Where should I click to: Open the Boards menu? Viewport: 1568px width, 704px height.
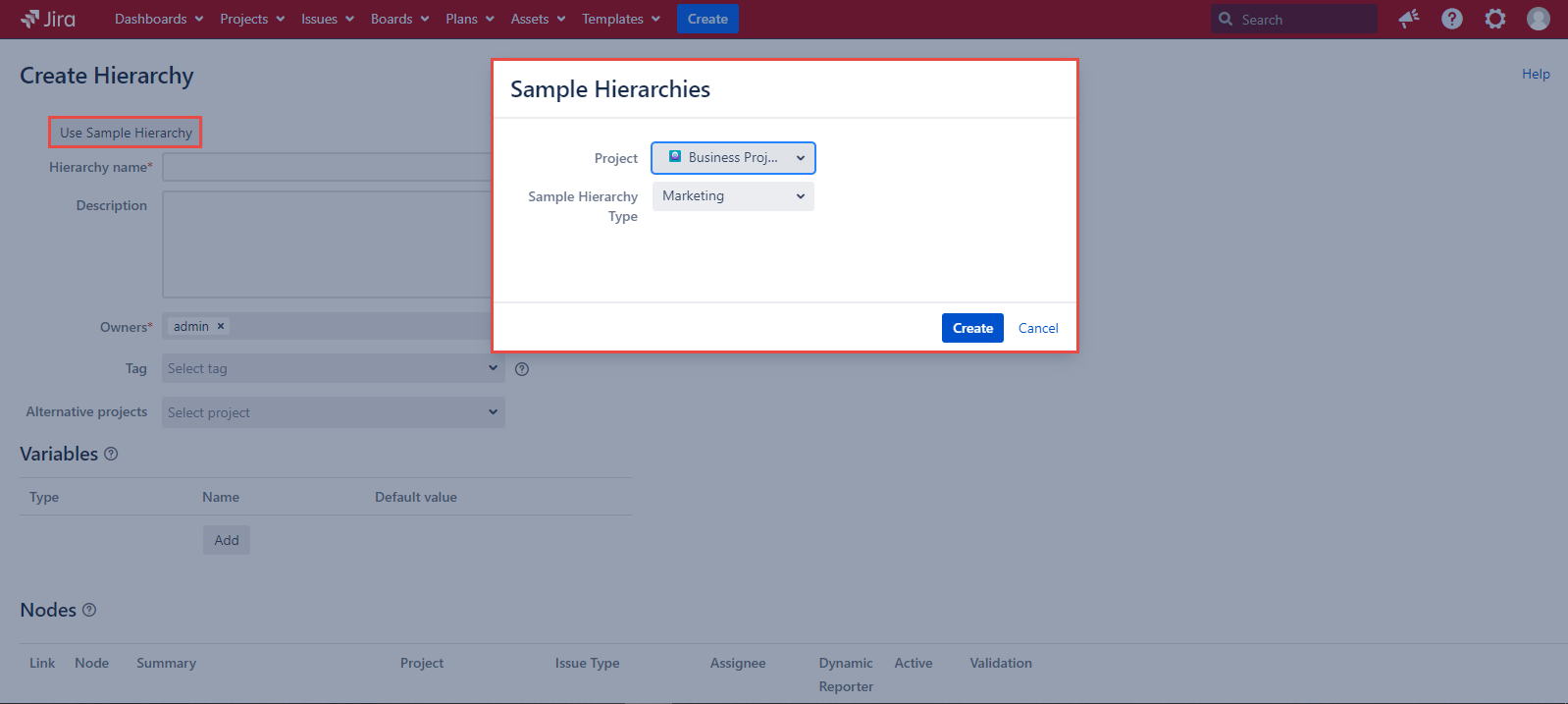pos(399,19)
